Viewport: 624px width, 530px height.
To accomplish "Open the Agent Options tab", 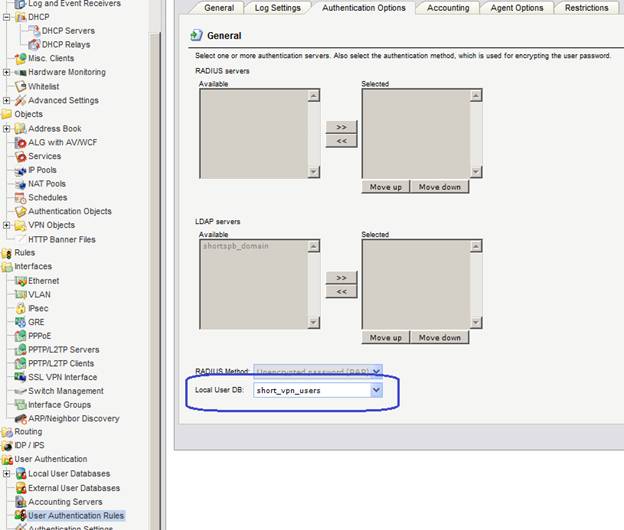I will coord(517,8).
